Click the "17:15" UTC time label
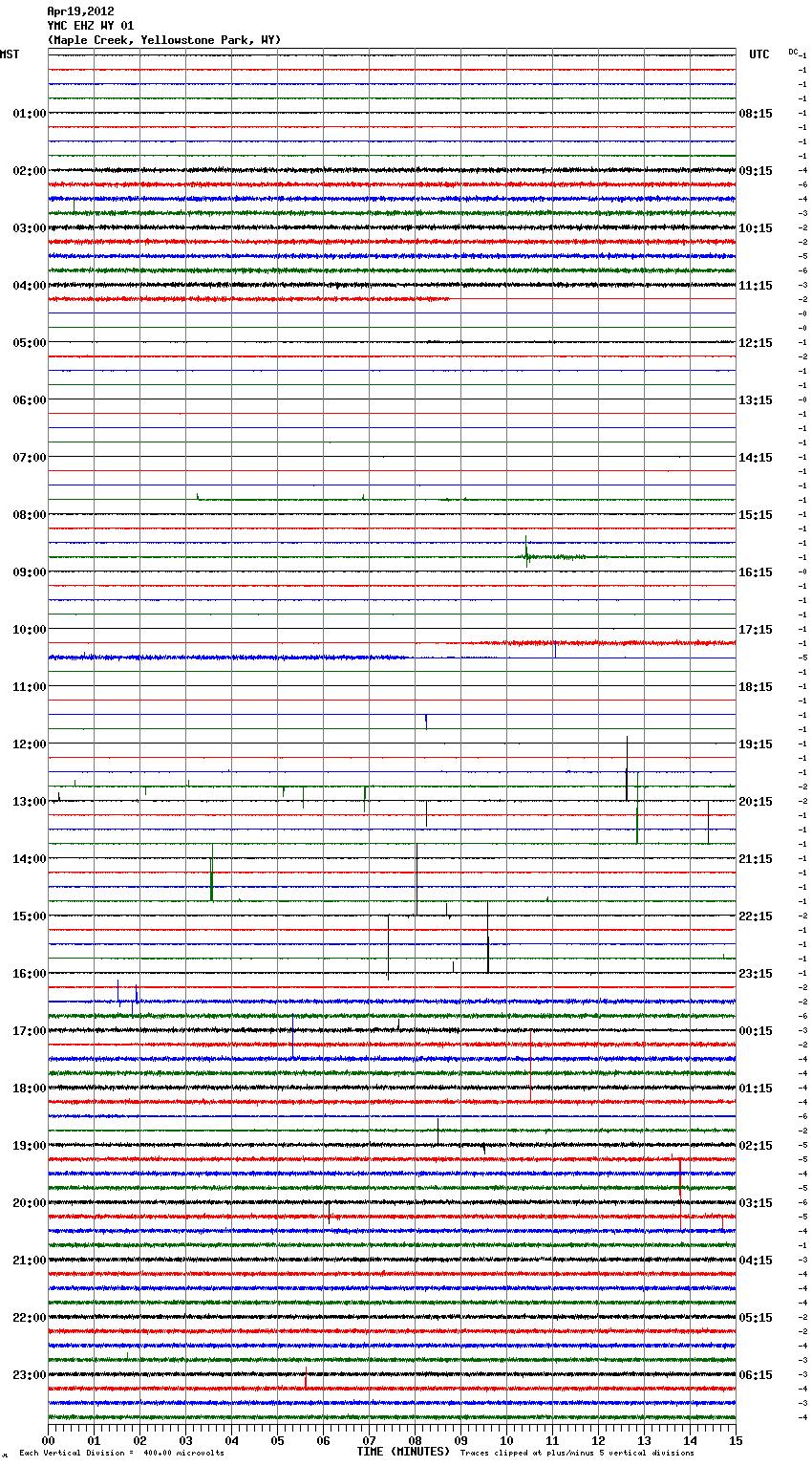Image resolution: width=812 pixels, height=1466 pixels. coord(756,630)
